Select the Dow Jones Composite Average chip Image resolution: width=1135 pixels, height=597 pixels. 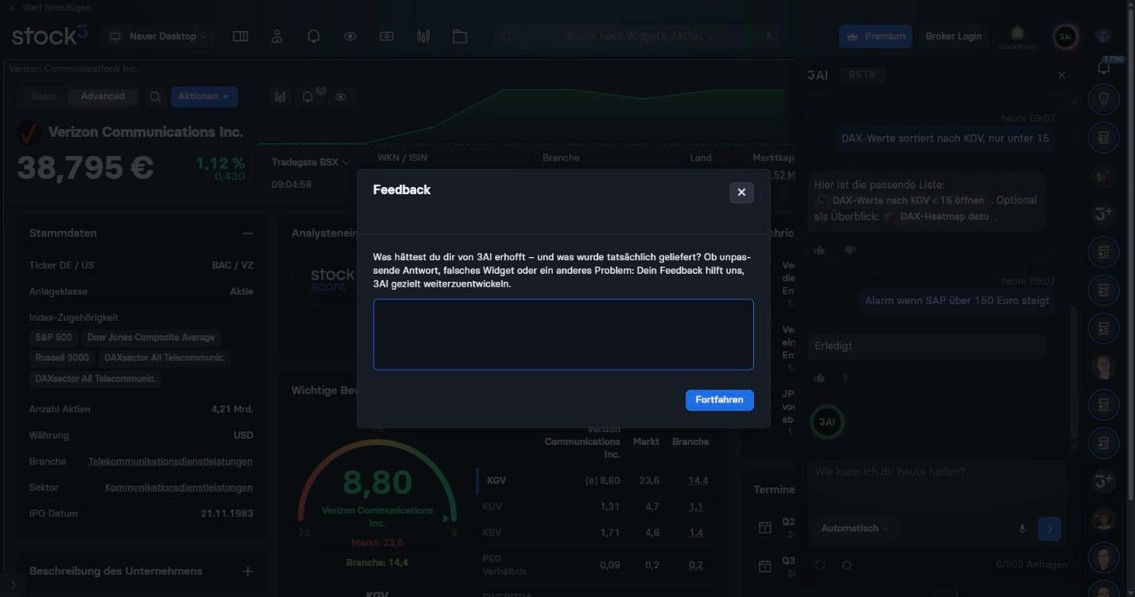pos(151,337)
